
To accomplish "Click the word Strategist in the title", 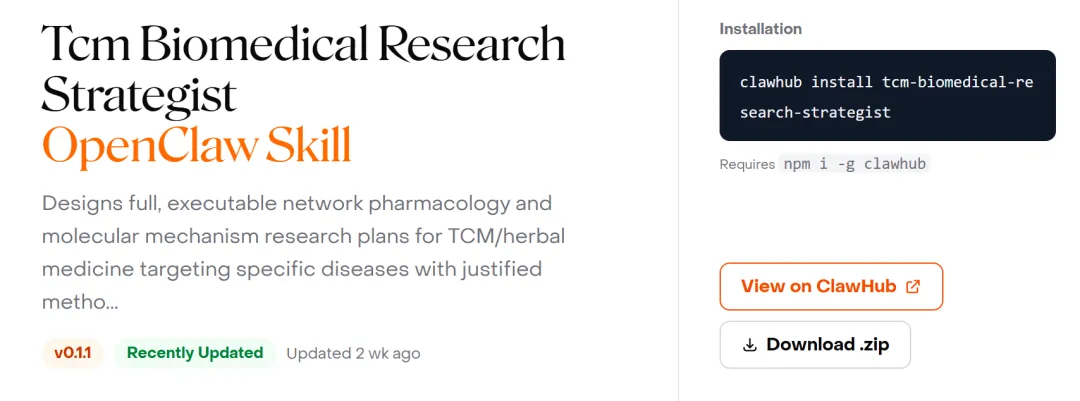I will pos(139,95).
